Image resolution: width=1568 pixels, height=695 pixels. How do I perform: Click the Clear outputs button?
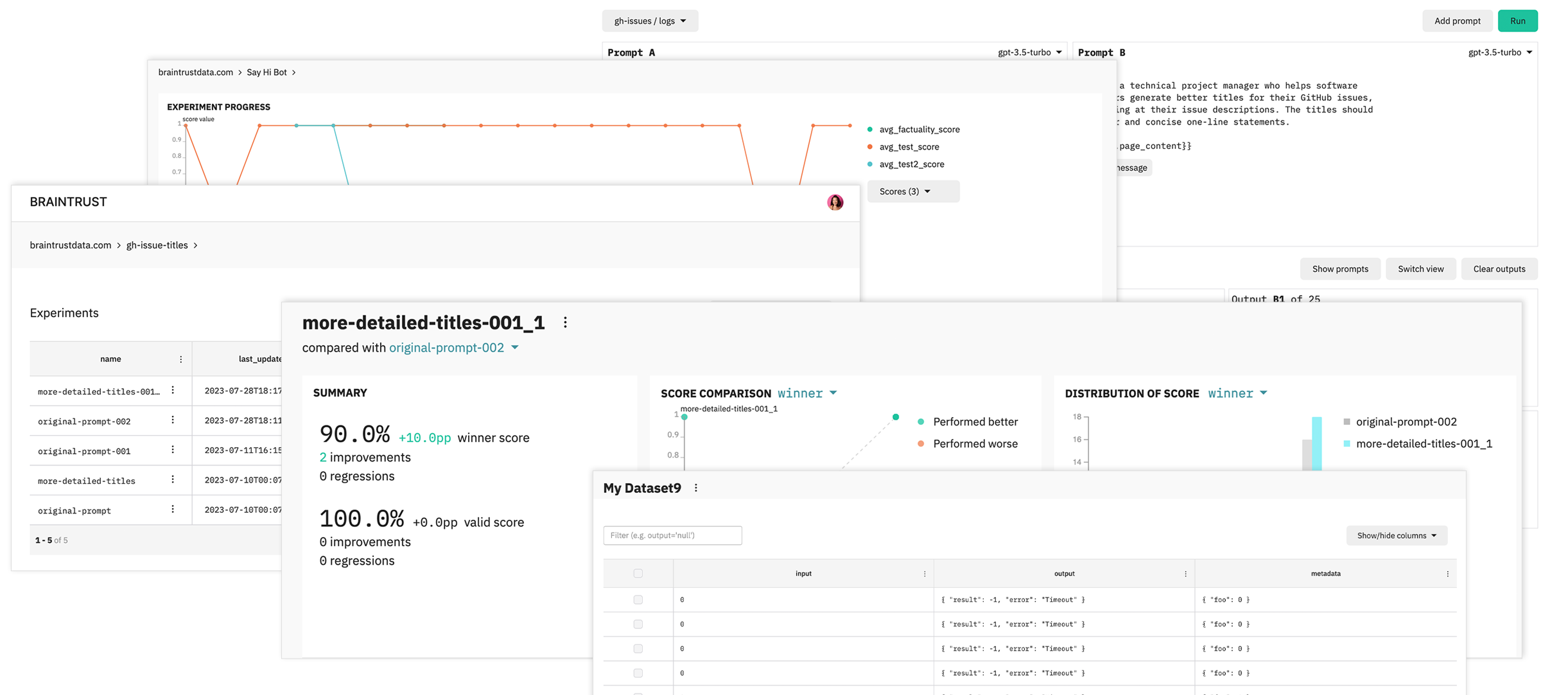1499,269
